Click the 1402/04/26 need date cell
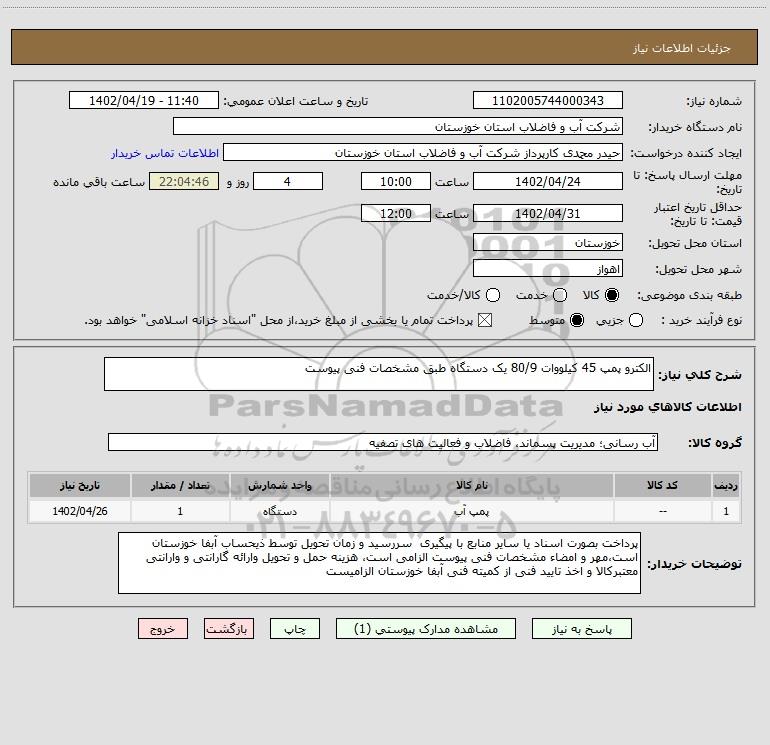The height and width of the screenshot is (745, 770). (80, 511)
